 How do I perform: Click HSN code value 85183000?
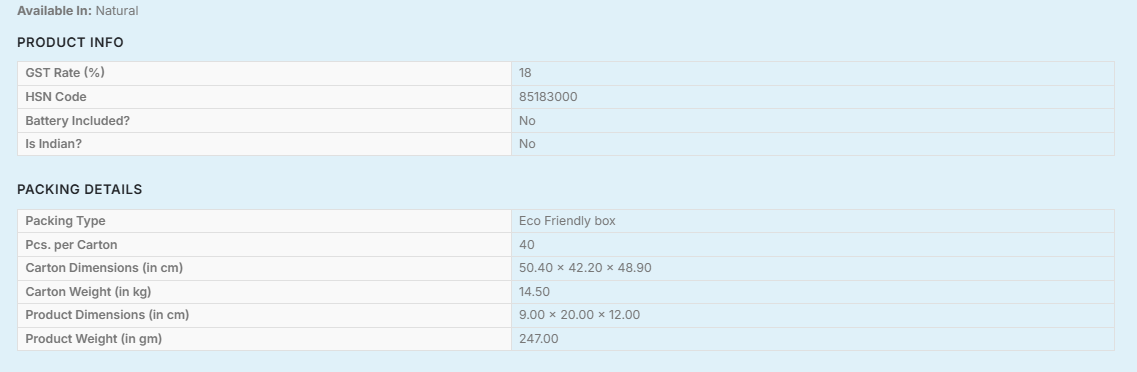[x=548, y=96]
